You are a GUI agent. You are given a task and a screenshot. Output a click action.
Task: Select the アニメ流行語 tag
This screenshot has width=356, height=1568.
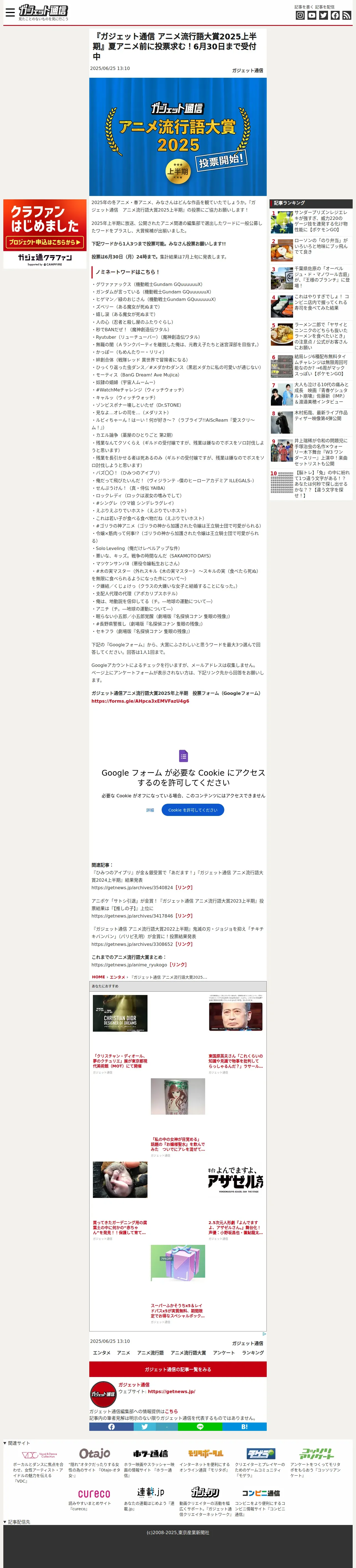click(150, 1353)
